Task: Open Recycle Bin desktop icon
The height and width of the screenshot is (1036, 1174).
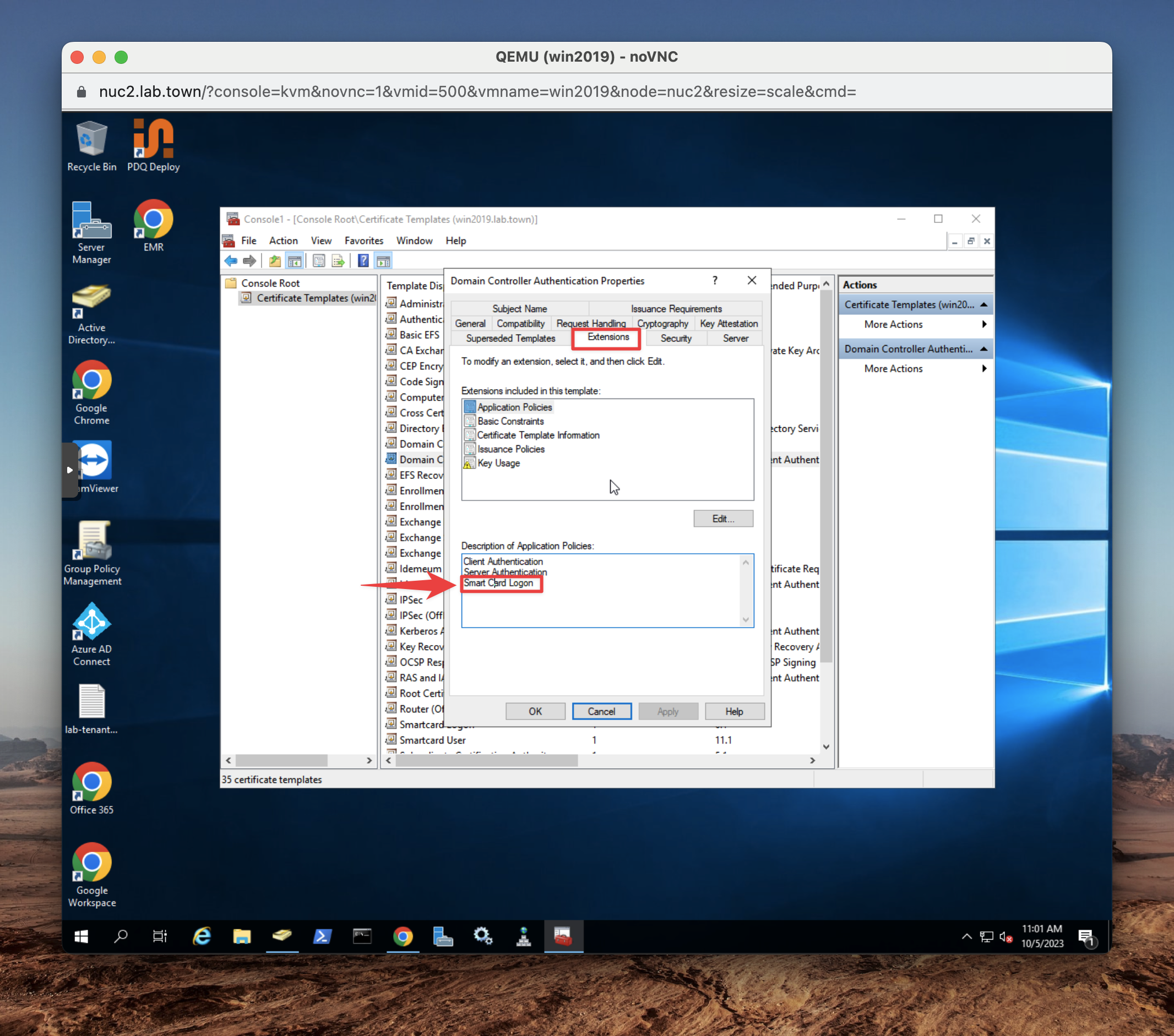Action: pos(91,146)
